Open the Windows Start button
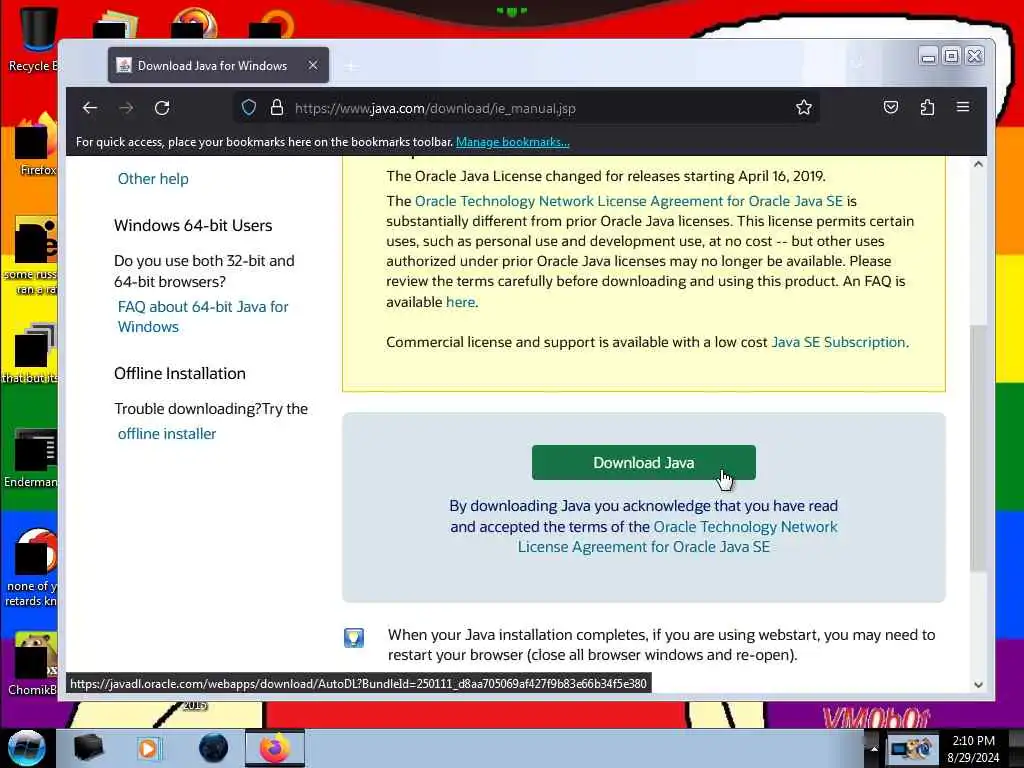1024x768 pixels. point(27,748)
